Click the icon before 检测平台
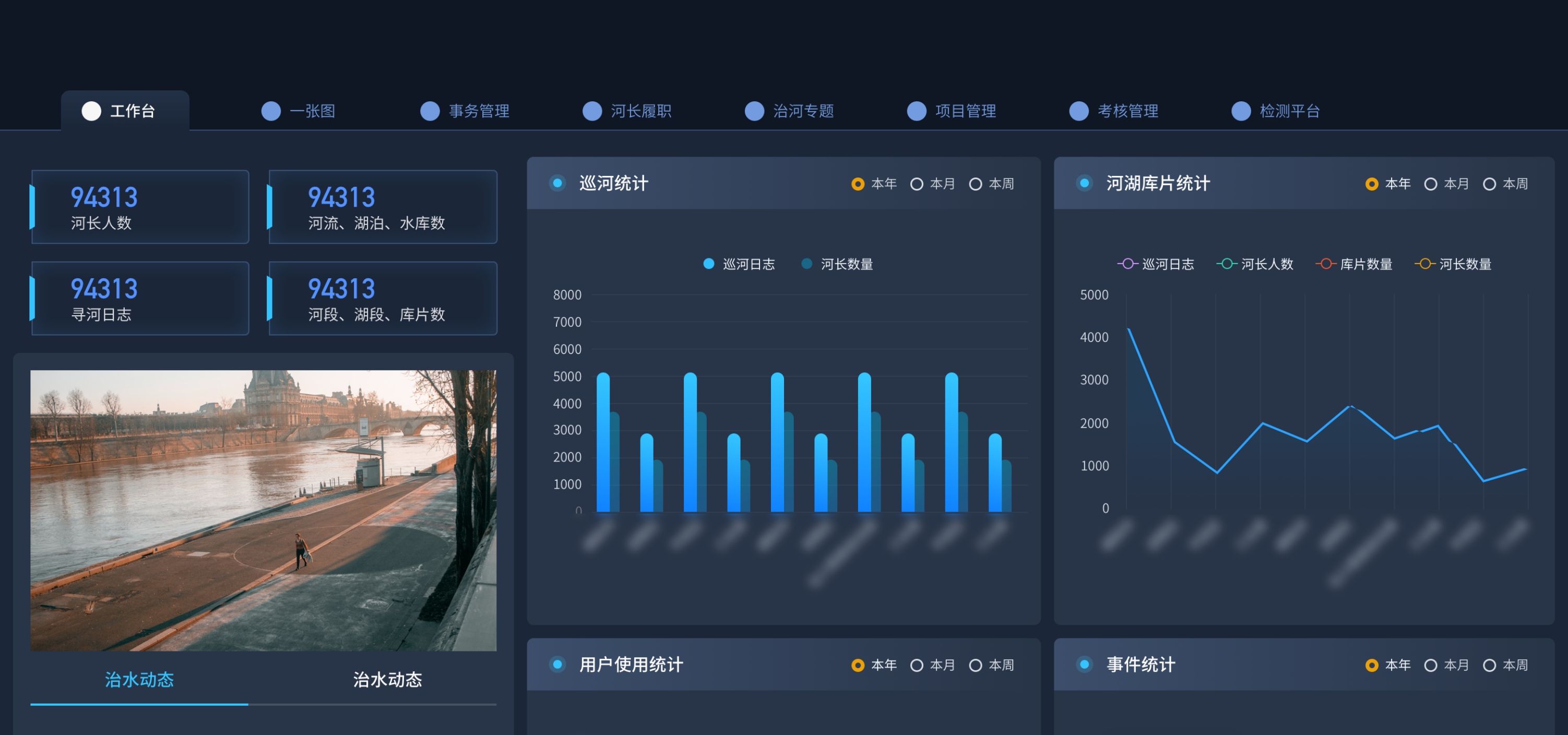The height and width of the screenshot is (735, 1568). point(1241,111)
